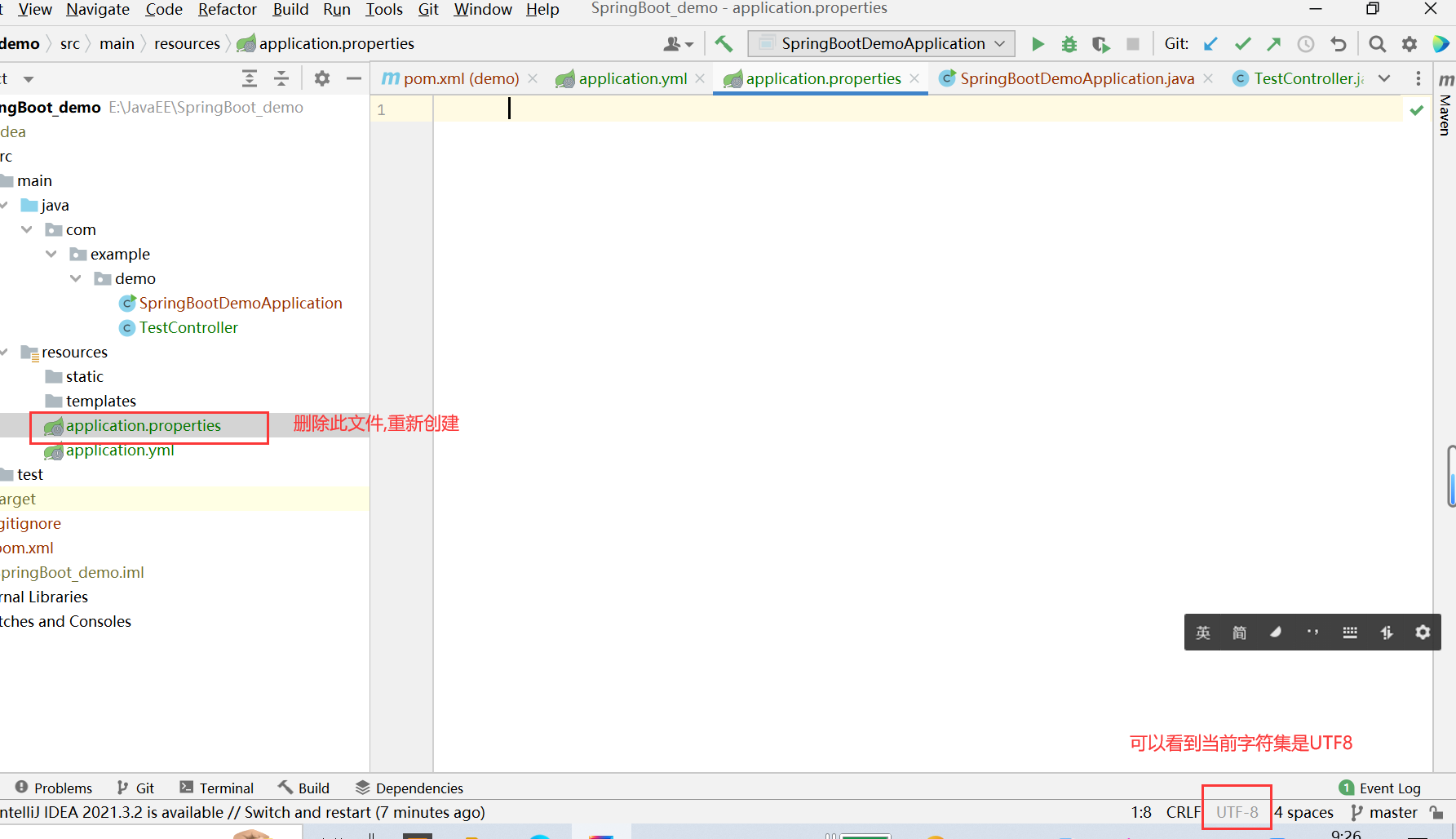Open file encoding UTF-8 selector
Image resolution: width=1456 pixels, height=839 pixels.
(1237, 812)
